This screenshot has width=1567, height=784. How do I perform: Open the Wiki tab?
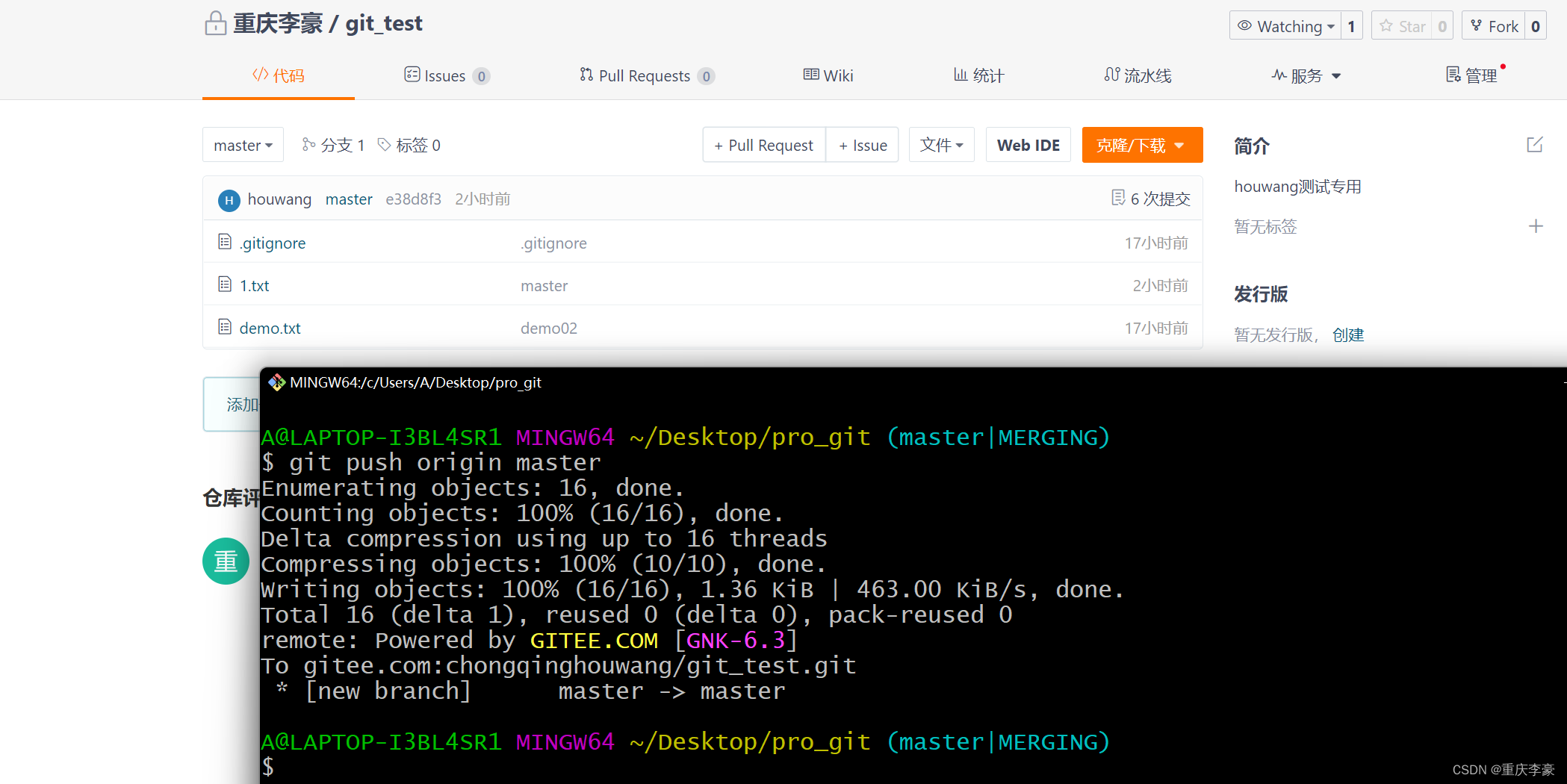828,75
